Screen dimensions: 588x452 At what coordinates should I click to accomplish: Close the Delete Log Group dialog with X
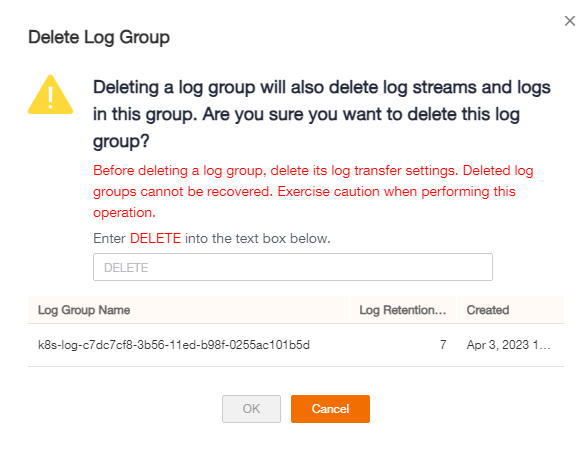pos(570,21)
